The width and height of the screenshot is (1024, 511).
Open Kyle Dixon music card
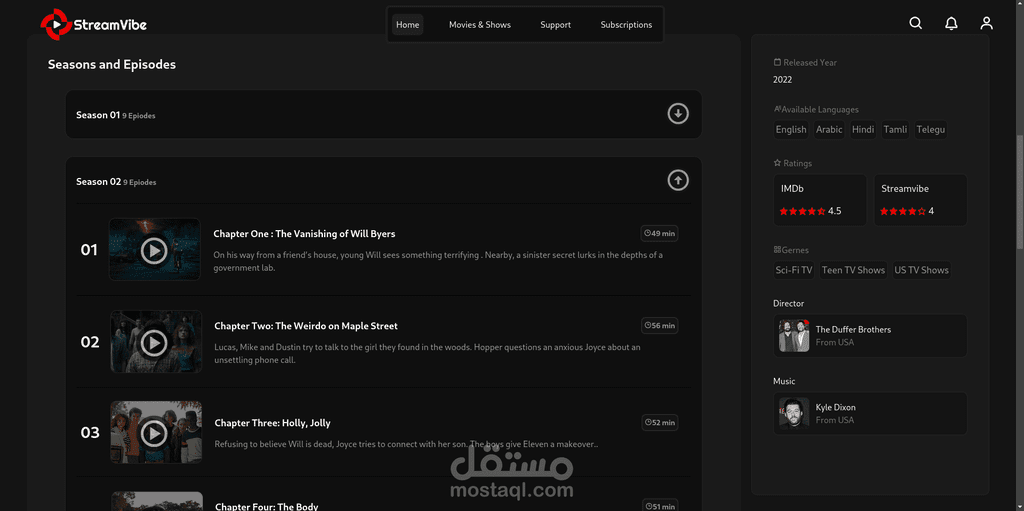[x=870, y=413]
